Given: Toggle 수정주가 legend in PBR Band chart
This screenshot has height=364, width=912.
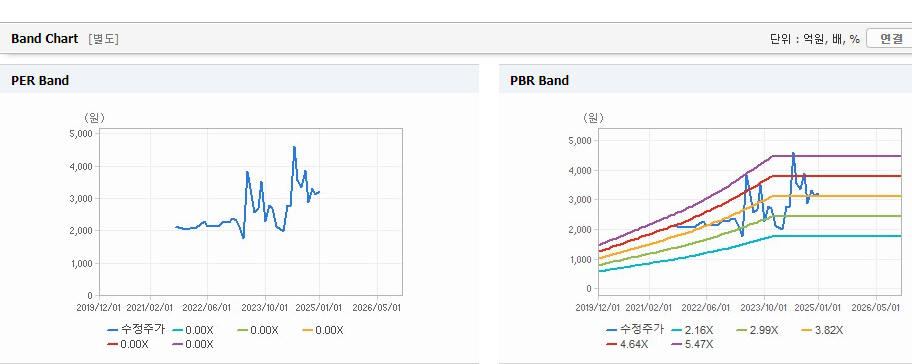Looking at the screenshot, I should click(x=636, y=330).
